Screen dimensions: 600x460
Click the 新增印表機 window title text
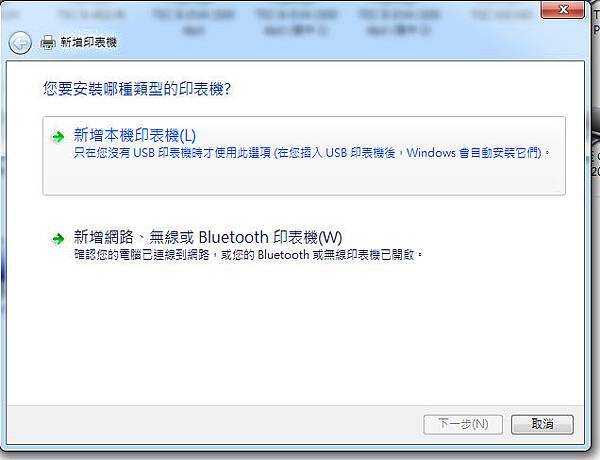pos(88,42)
